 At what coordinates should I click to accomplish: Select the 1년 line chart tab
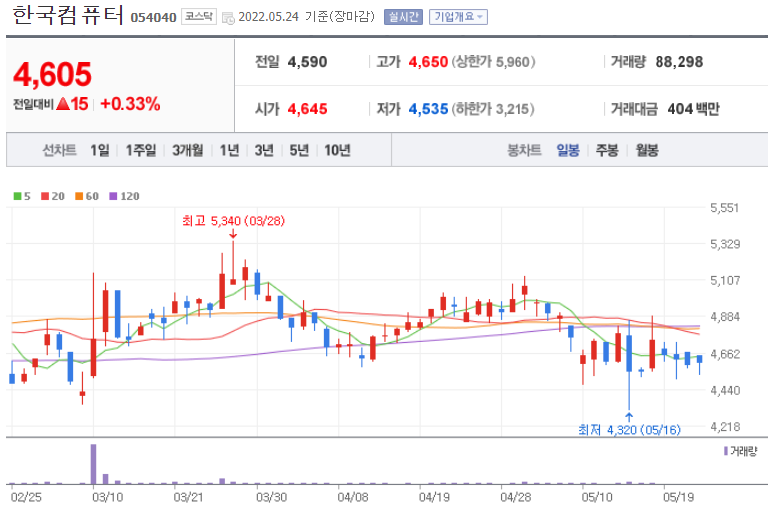pyautogui.click(x=229, y=150)
